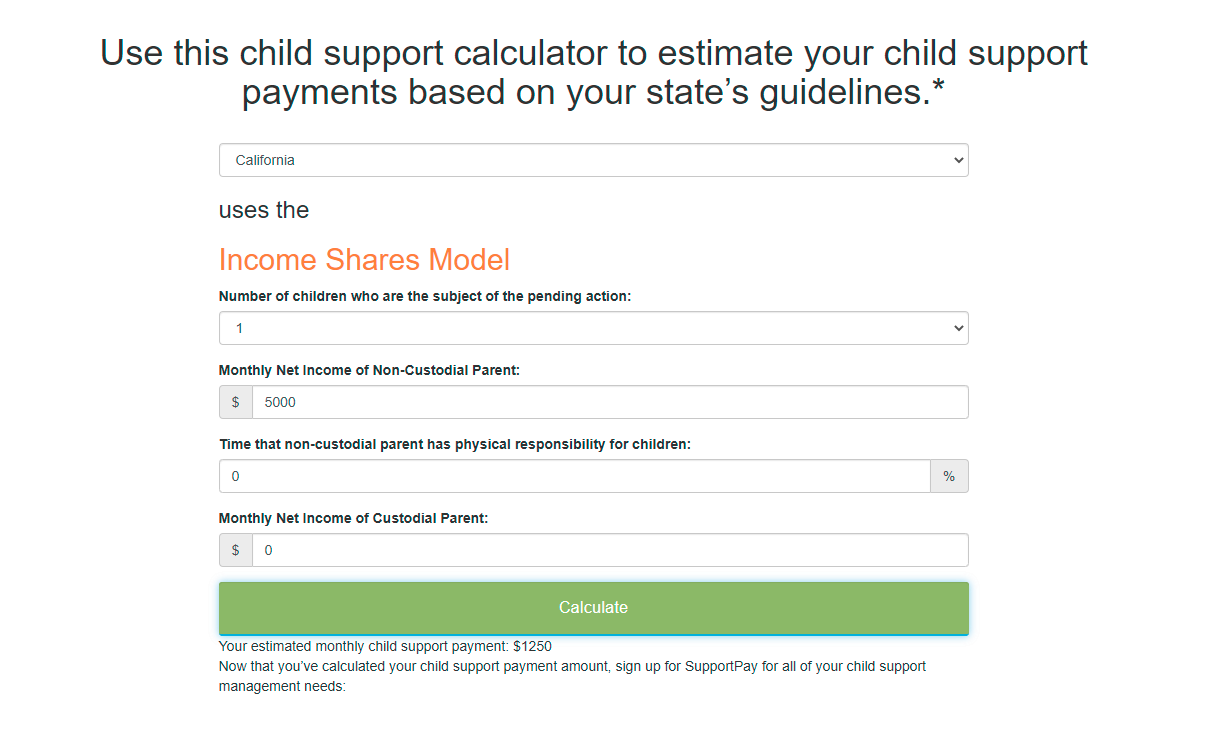Click the Income Shares Model heading
1208x736 pixels.
coord(364,260)
